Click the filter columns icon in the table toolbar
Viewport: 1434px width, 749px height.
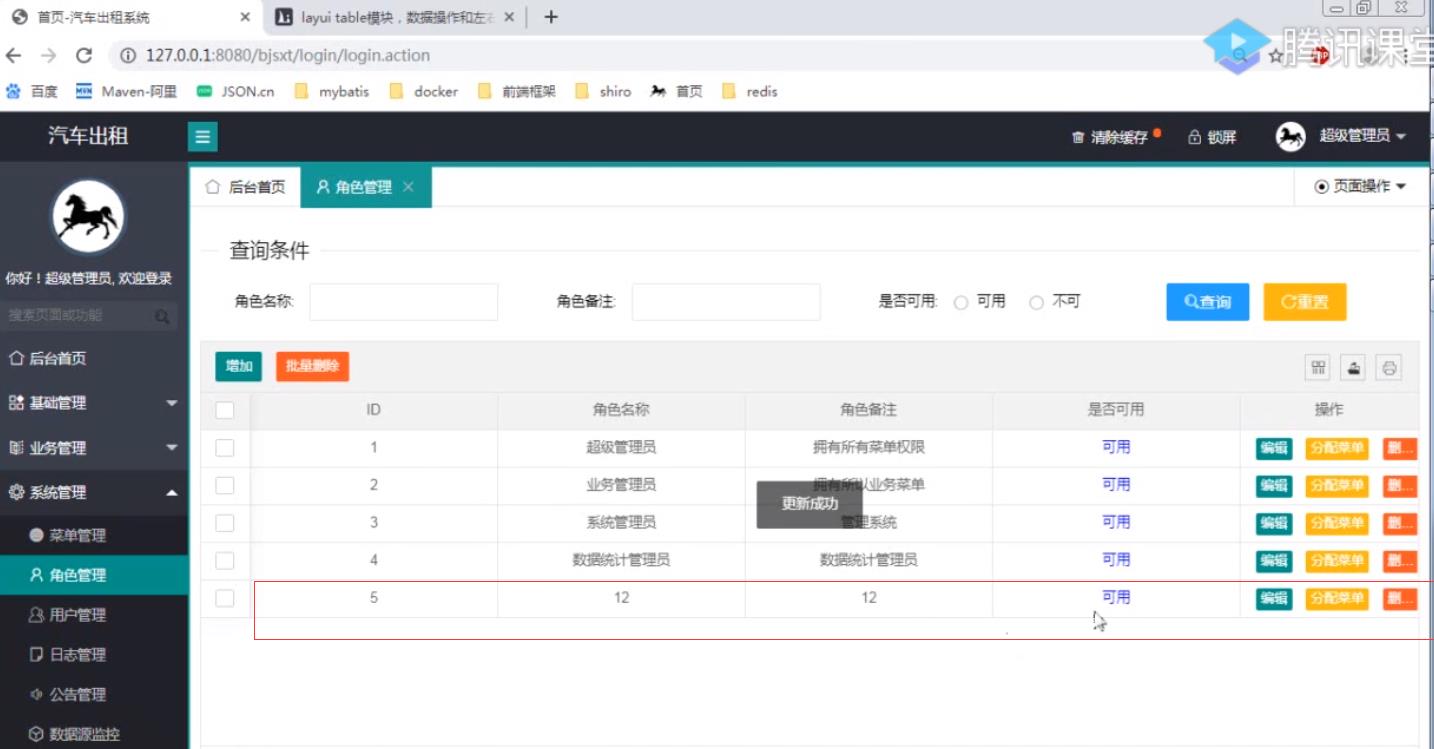click(1319, 367)
